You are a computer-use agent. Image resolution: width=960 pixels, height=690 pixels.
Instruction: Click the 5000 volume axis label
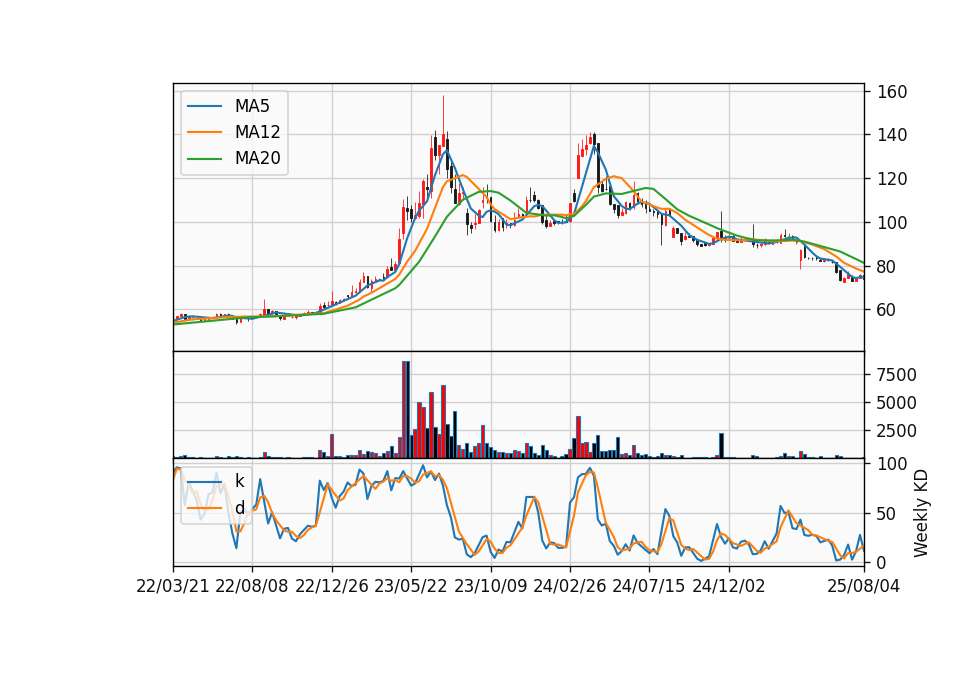(x=897, y=403)
